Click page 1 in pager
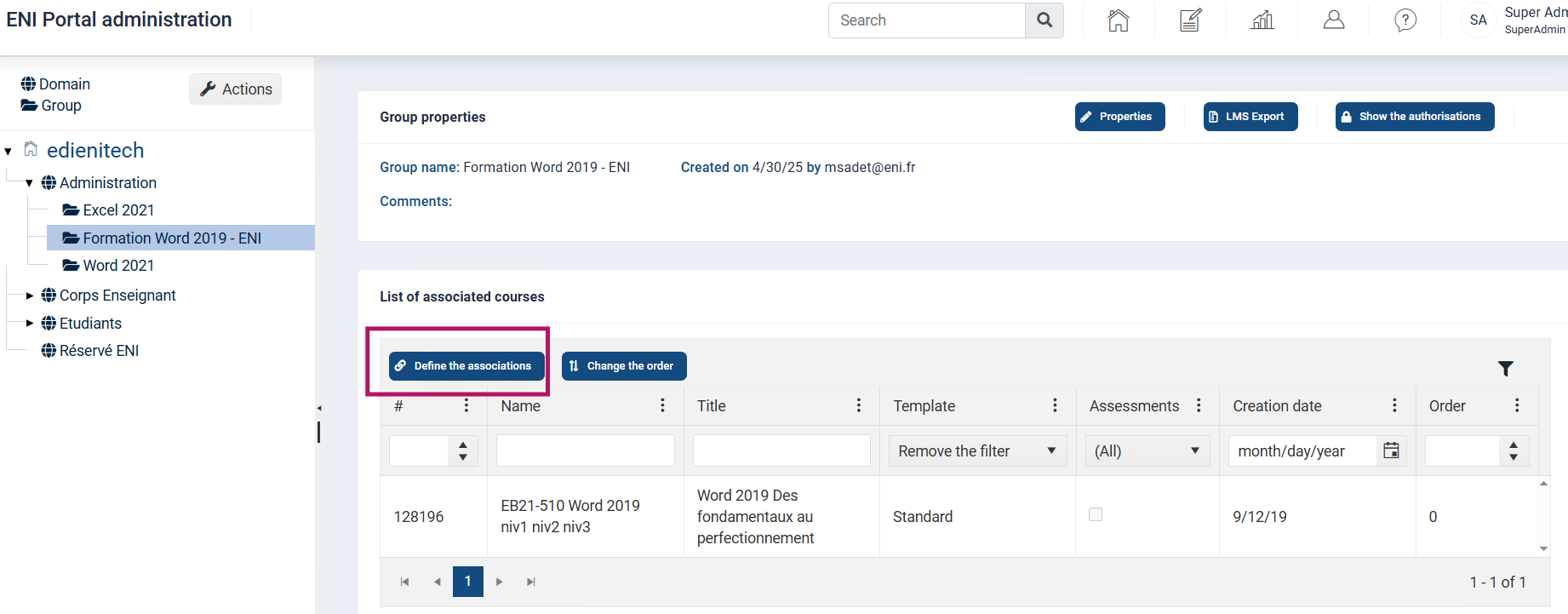This screenshot has width=1568, height=614. (468, 582)
